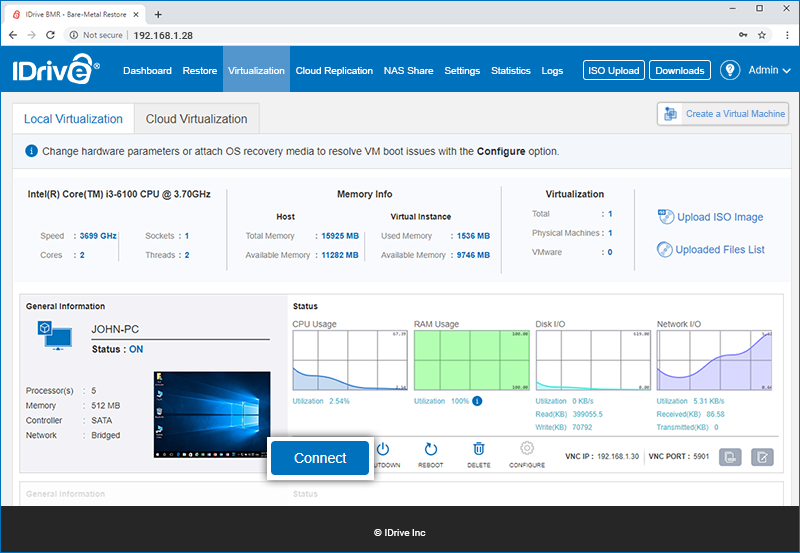Click the Upload ISO Image link
The width and height of the screenshot is (800, 553).
pyautogui.click(x=720, y=217)
